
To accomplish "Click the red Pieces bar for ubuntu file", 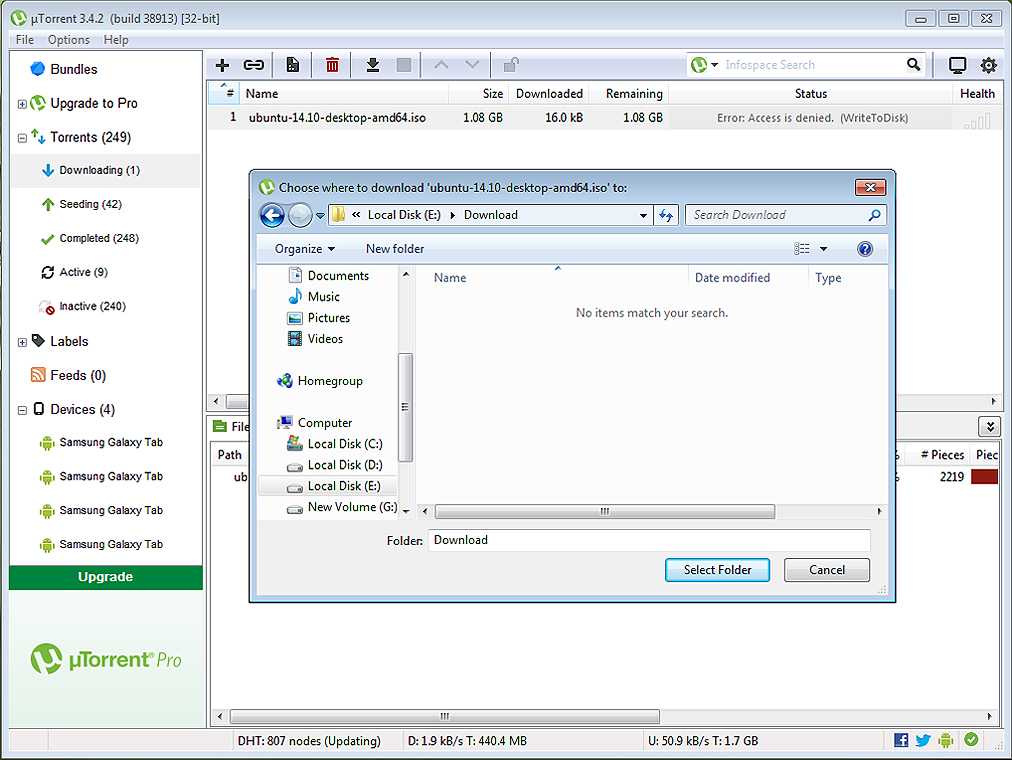I will (x=984, y=477).
